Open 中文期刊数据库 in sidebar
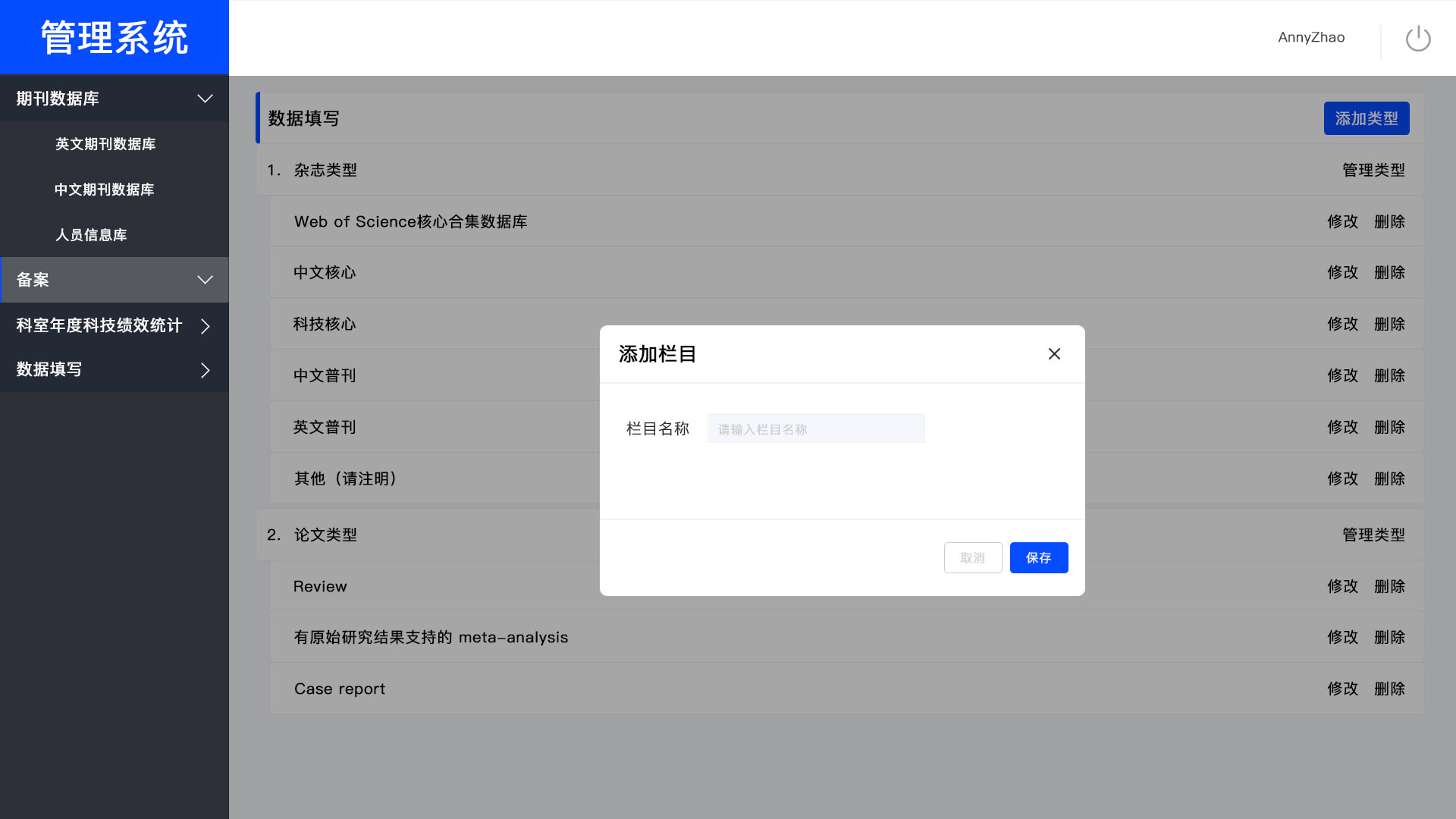 pyautogui.click(x=105, y=190)
